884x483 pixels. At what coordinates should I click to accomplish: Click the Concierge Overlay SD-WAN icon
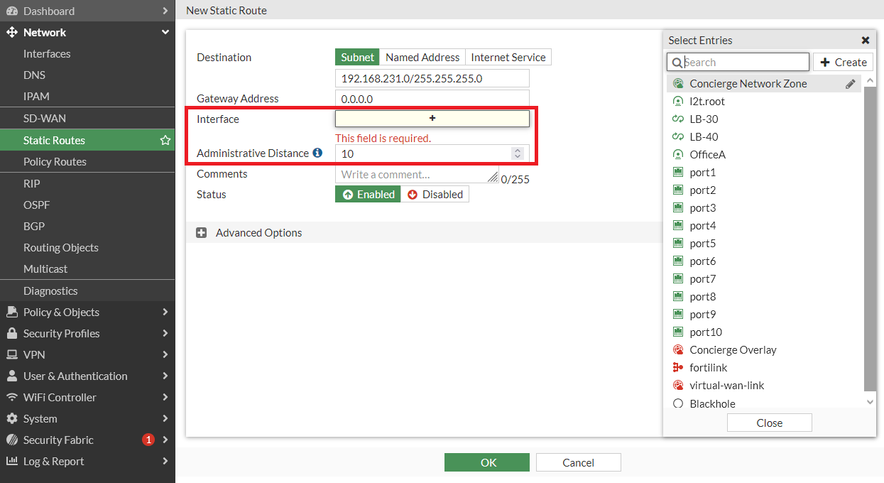click(x=678, y=349)
